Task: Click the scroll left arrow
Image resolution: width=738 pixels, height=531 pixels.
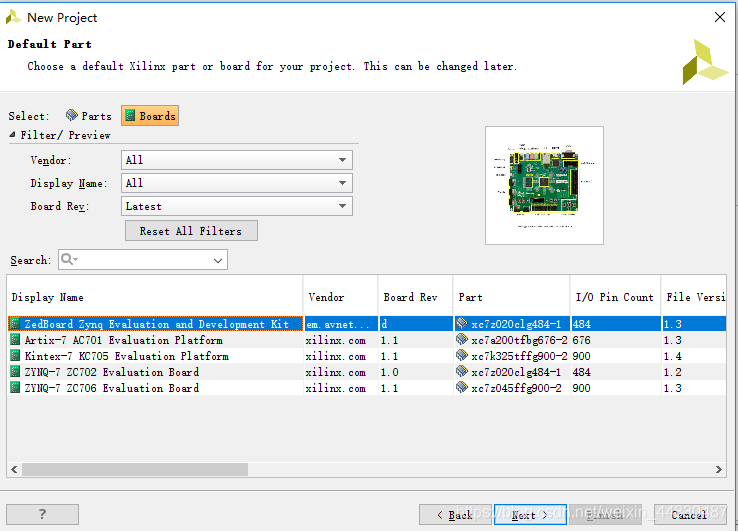Action: 14,469
